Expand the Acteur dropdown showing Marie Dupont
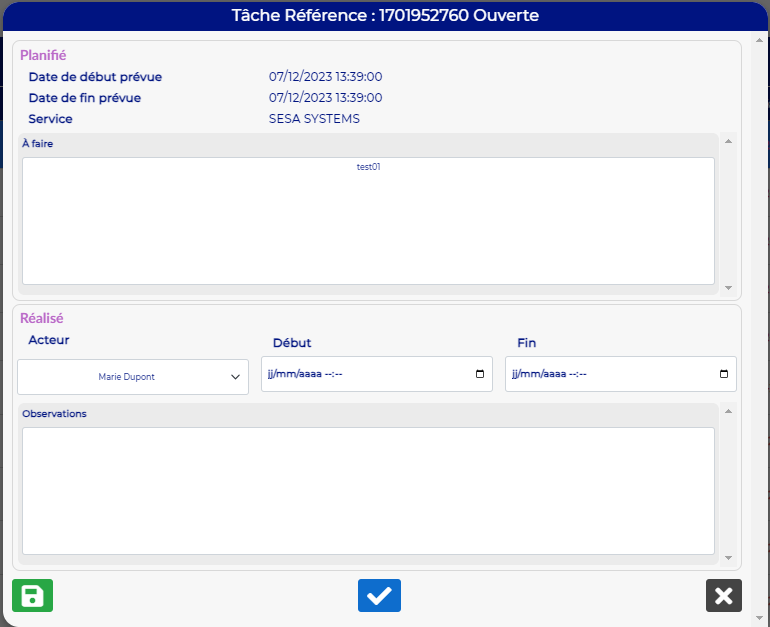Screen dimensions: 770x627 (133, 377)
